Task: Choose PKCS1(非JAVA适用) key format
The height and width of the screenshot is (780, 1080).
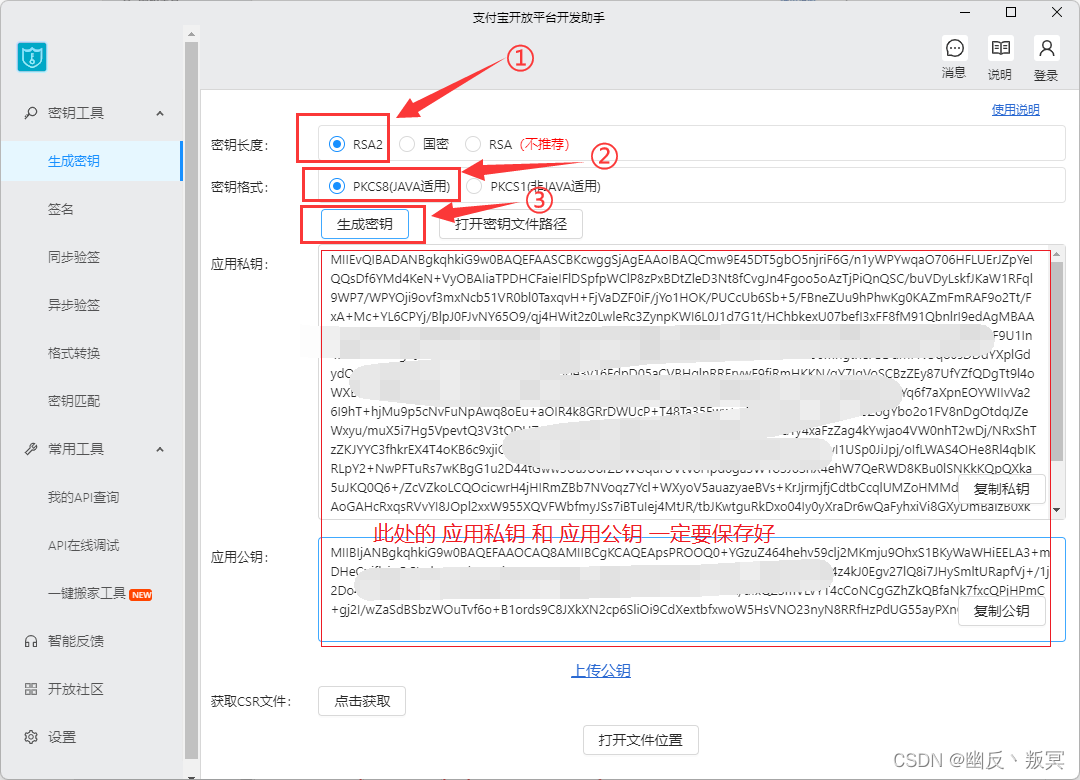Action: (x=474, y=186)
